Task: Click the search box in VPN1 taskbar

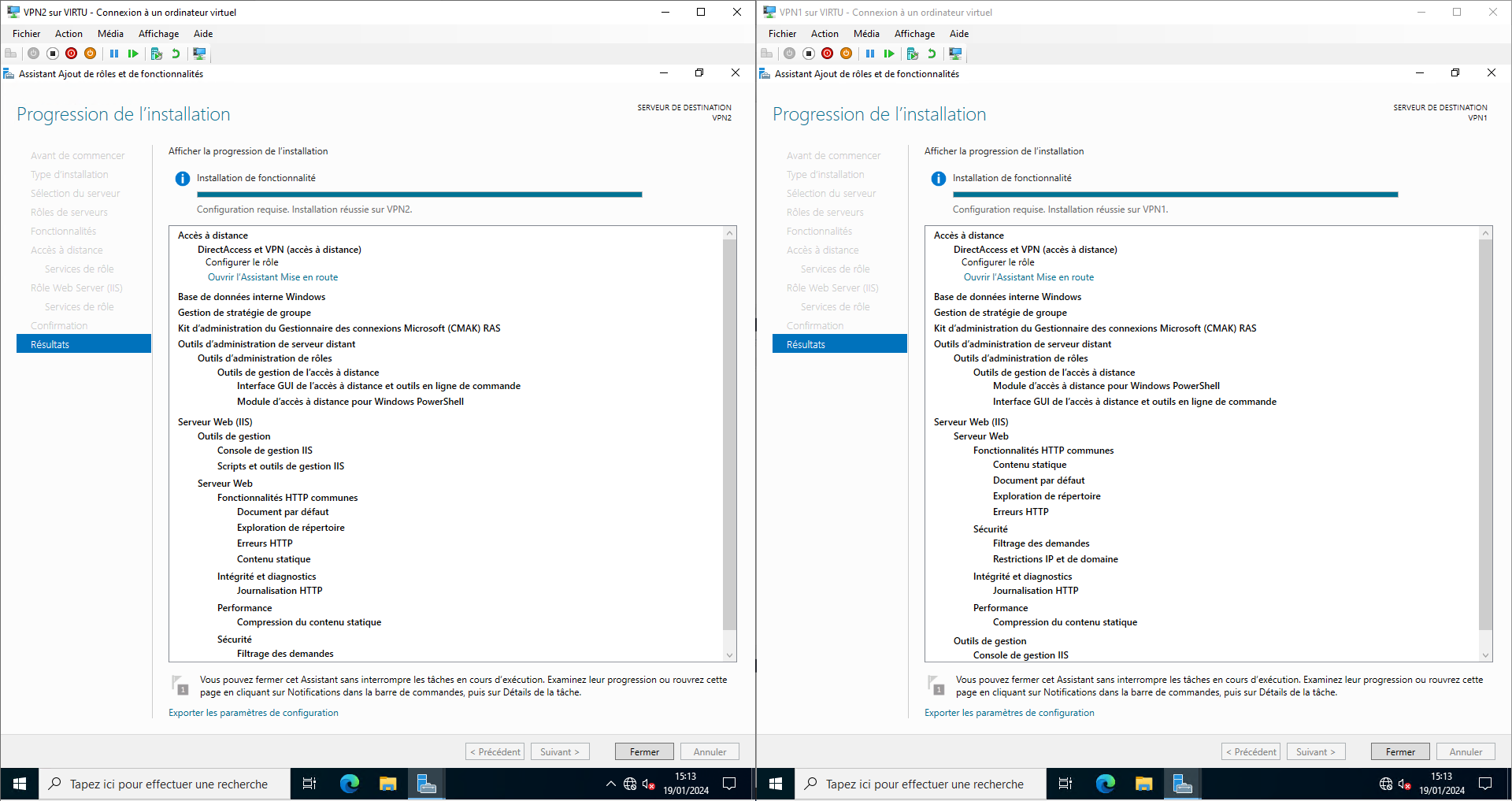Action: coord(925,784)
